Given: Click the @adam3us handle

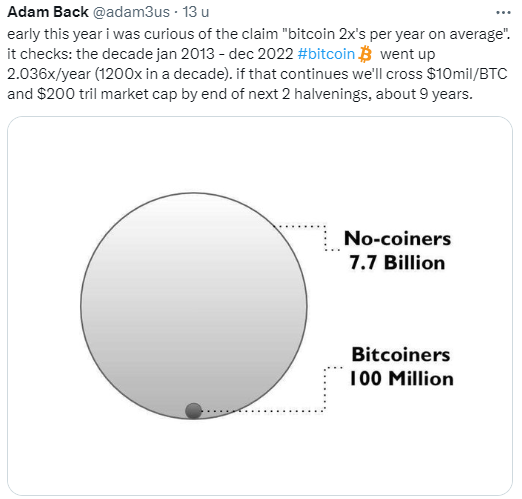Looking at the screenshot, I should point(131,12).
